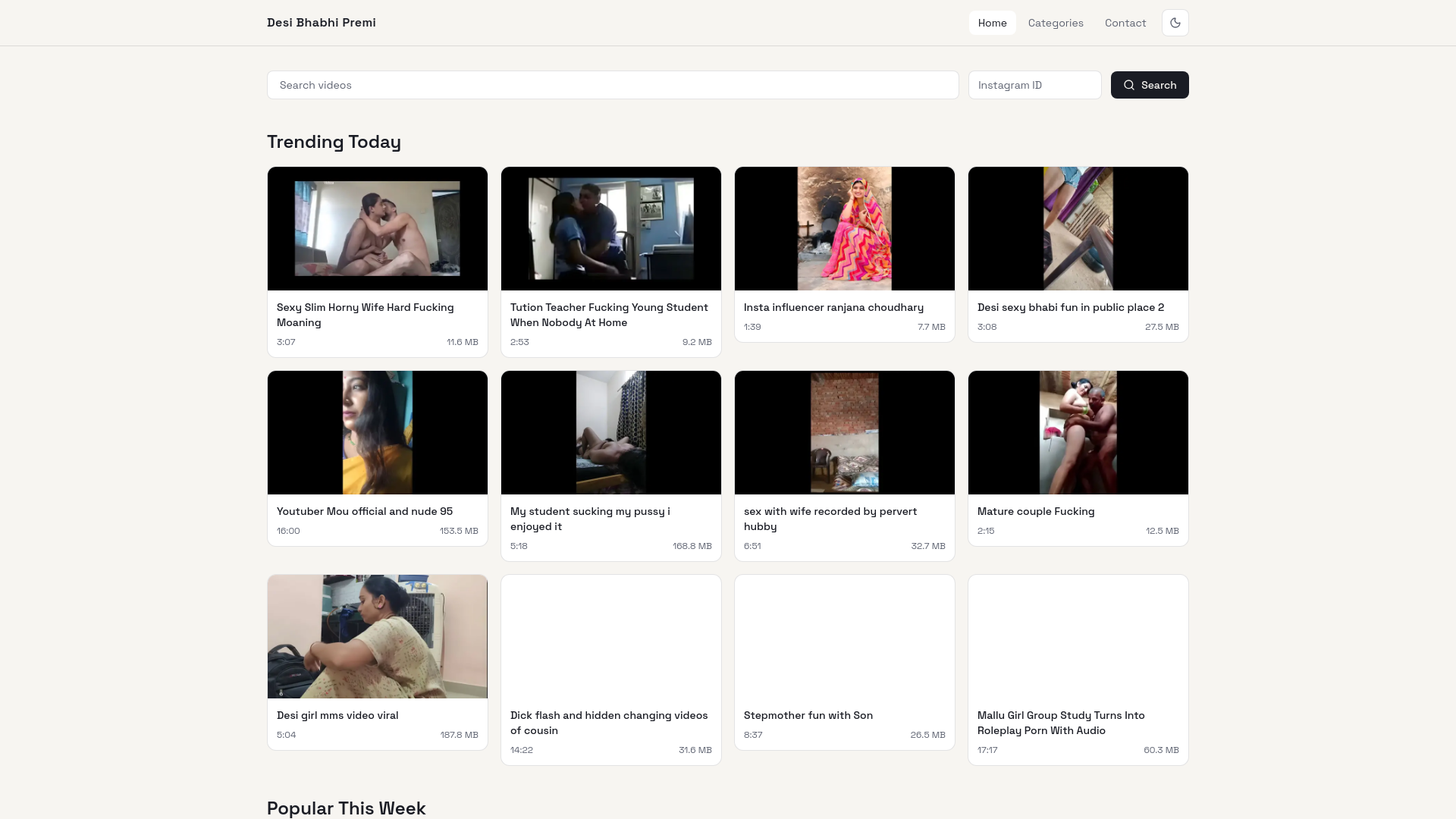This screenshot has height=819, width=1456.
Task: Click the Popular This Week heading
Action: coord(346,808)
